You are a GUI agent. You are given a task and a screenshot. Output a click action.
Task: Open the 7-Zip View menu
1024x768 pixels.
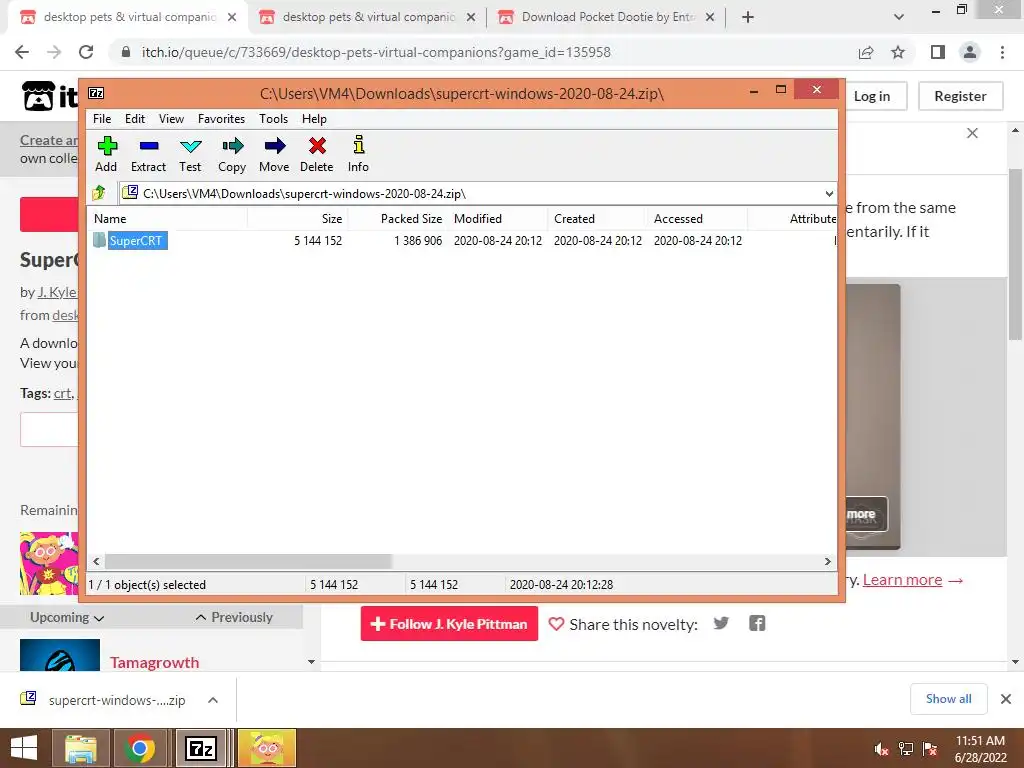coord(171,119)
